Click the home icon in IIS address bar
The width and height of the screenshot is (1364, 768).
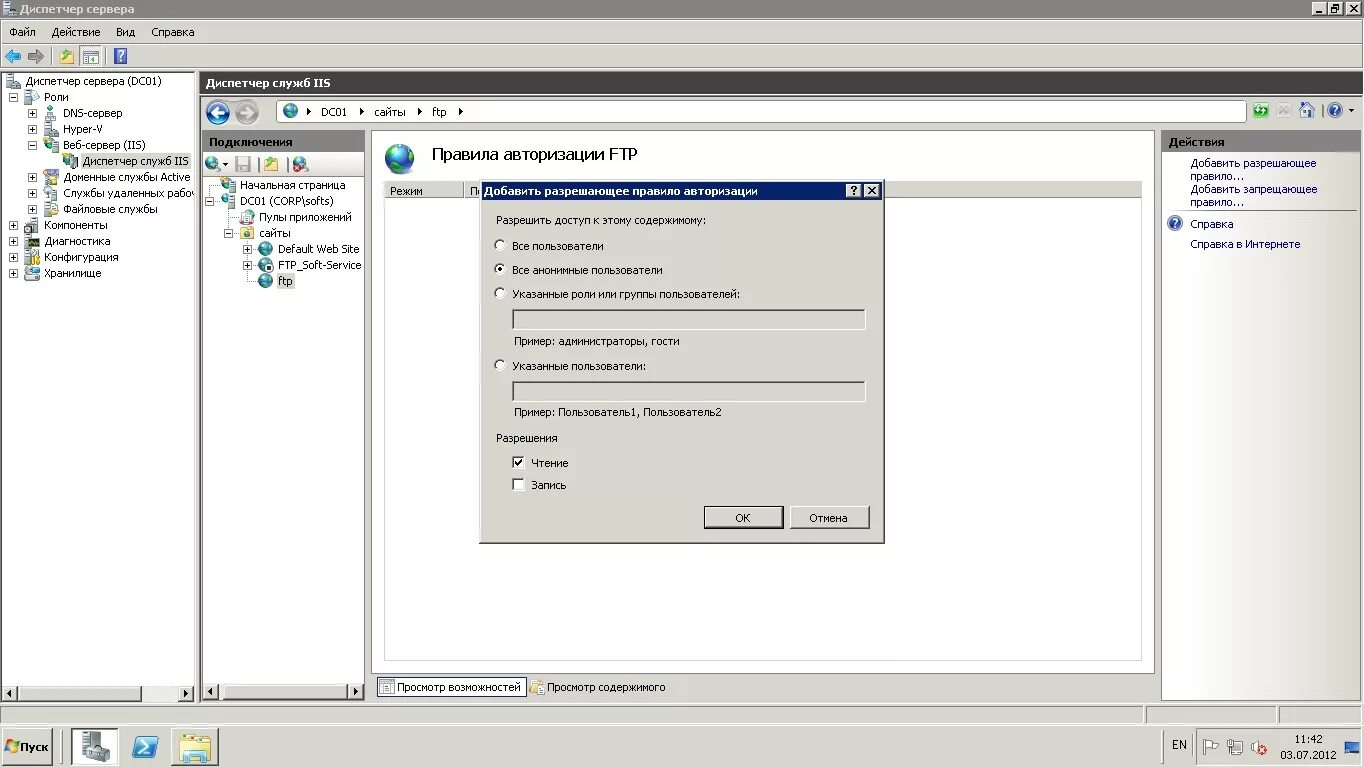[x=1306, y=111]
